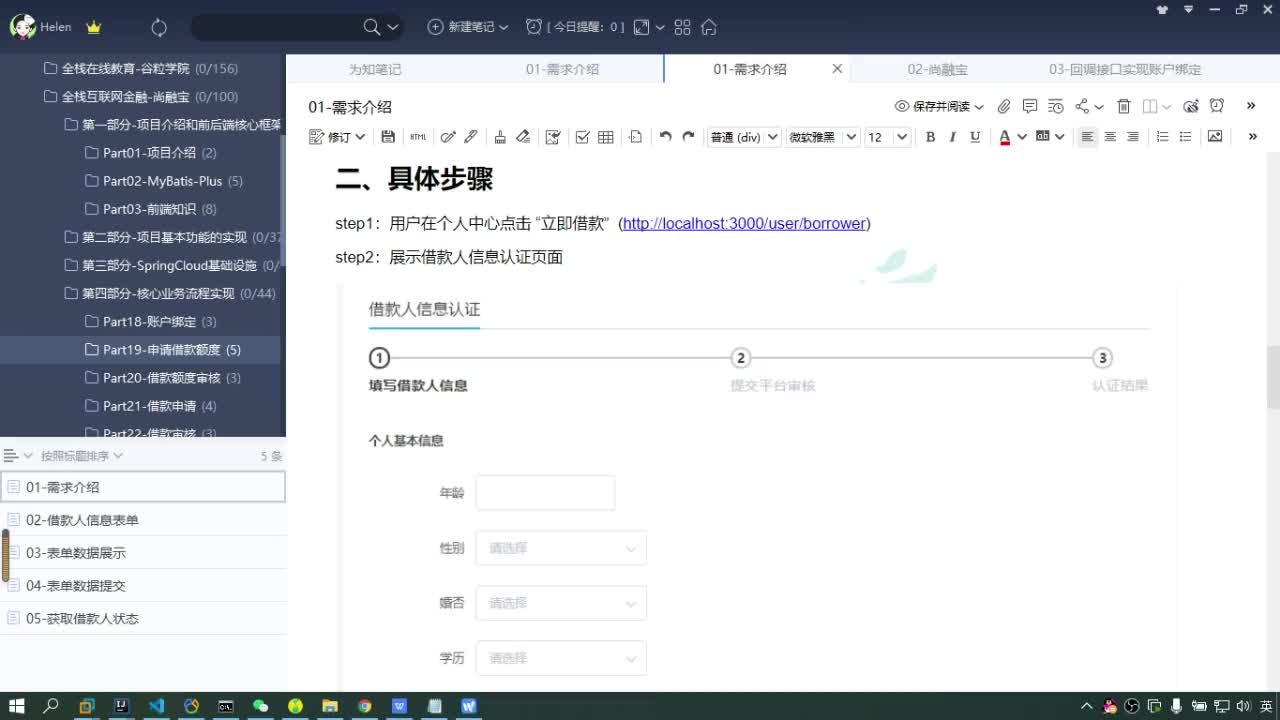Switch to 03-回调接口实现账户绑定 tab

coord(1125,69)
